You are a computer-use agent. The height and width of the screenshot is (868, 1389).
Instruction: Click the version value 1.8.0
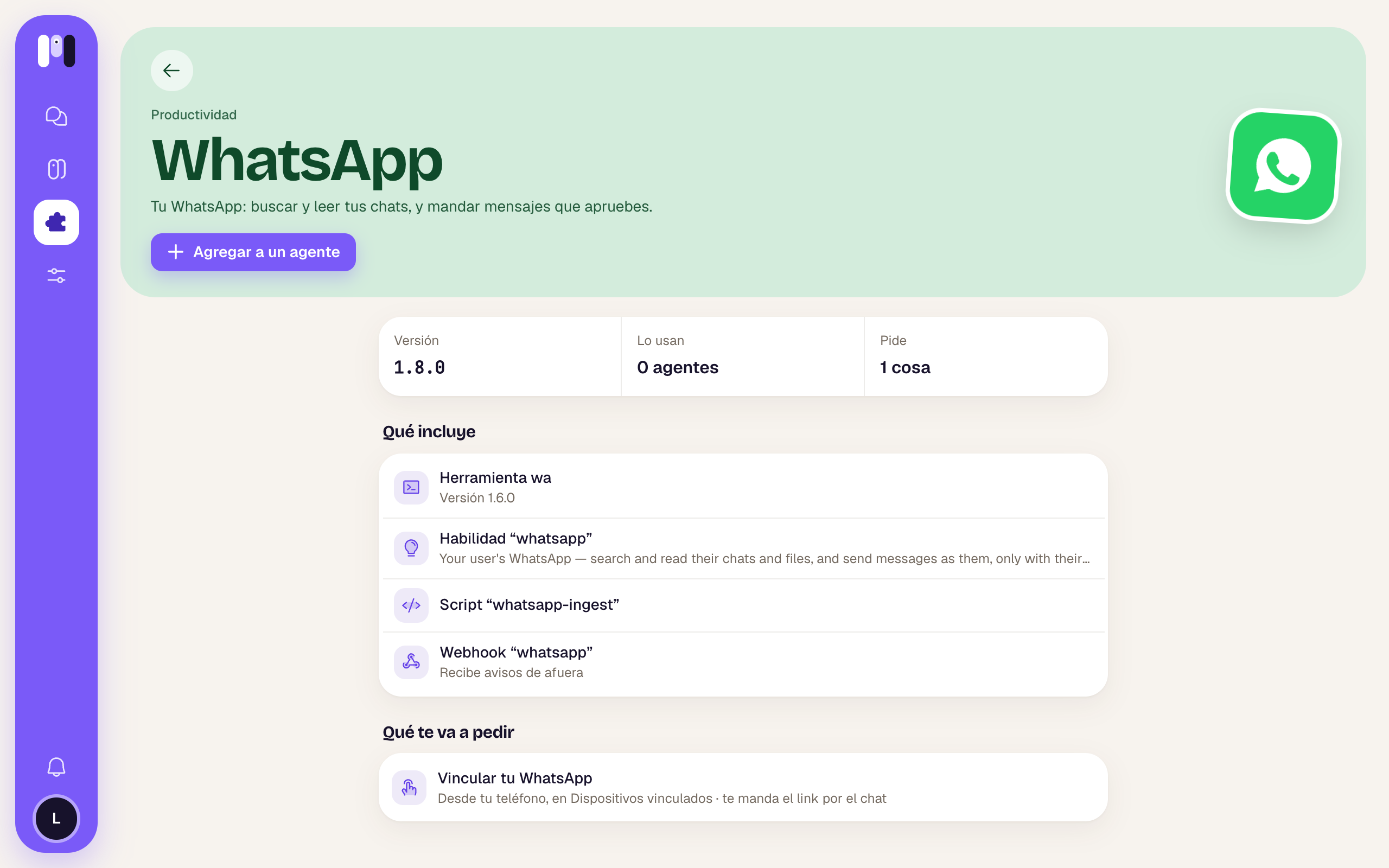419,367
